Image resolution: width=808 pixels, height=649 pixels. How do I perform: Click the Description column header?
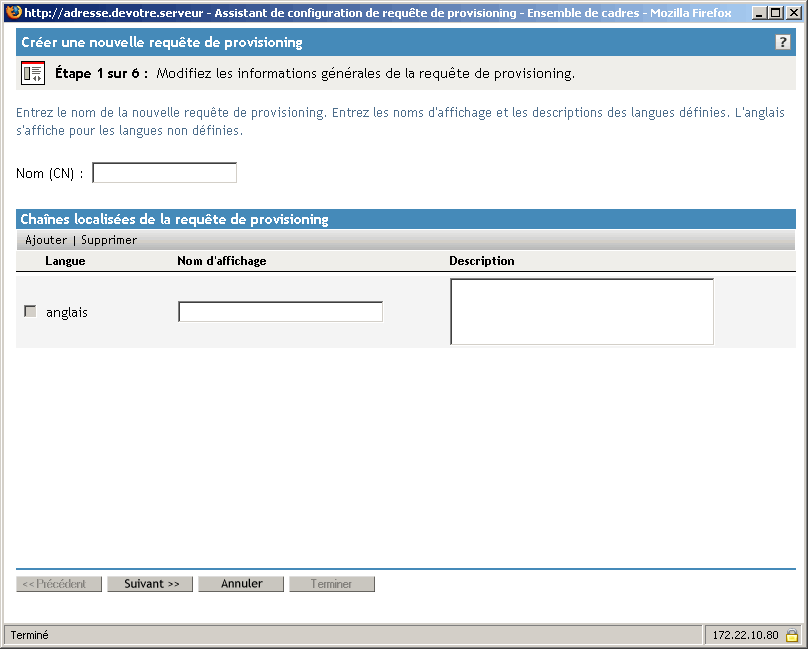pyautogui.click(x=482, y=261)
